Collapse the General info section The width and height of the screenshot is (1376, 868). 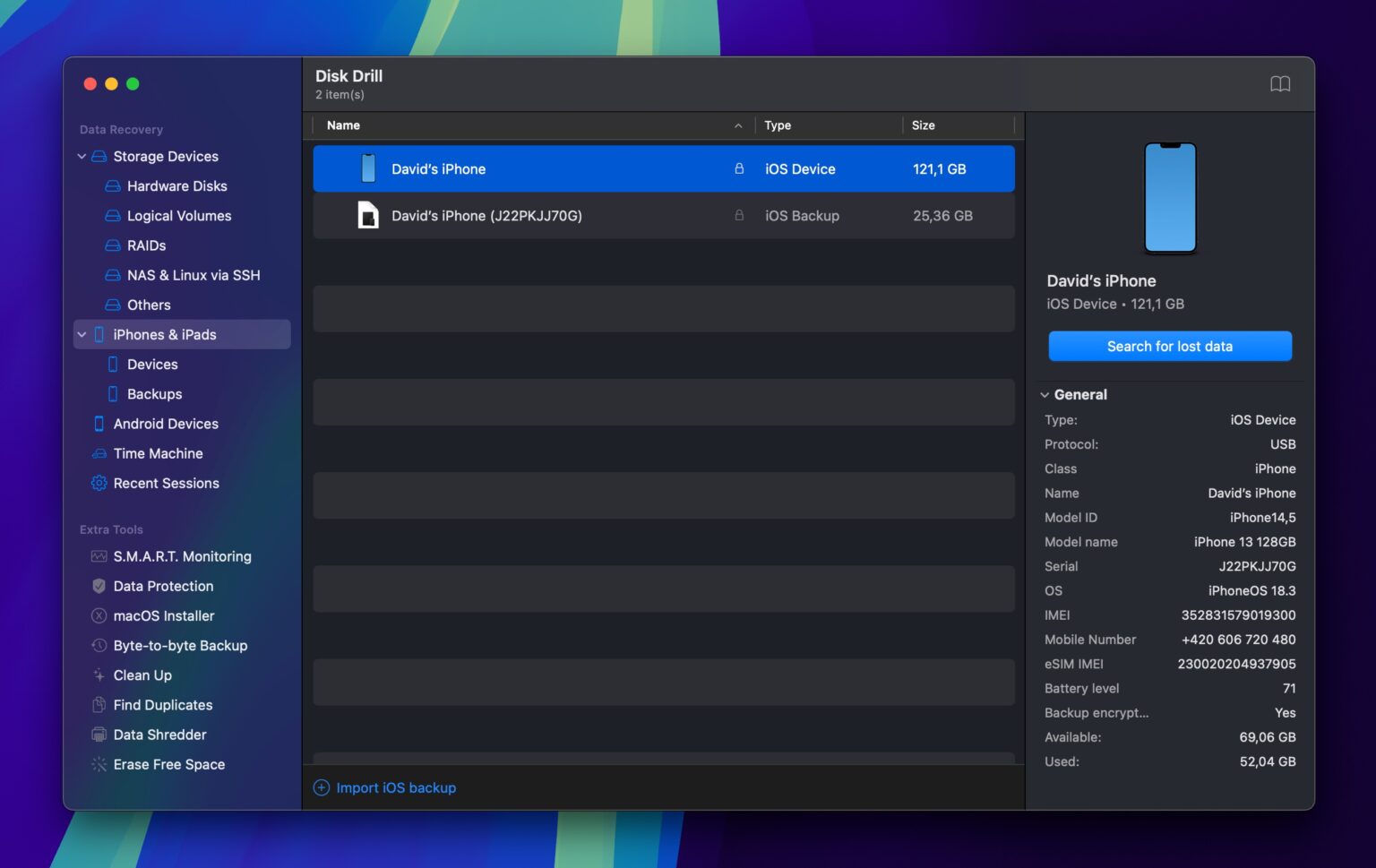coord(1045,394)
